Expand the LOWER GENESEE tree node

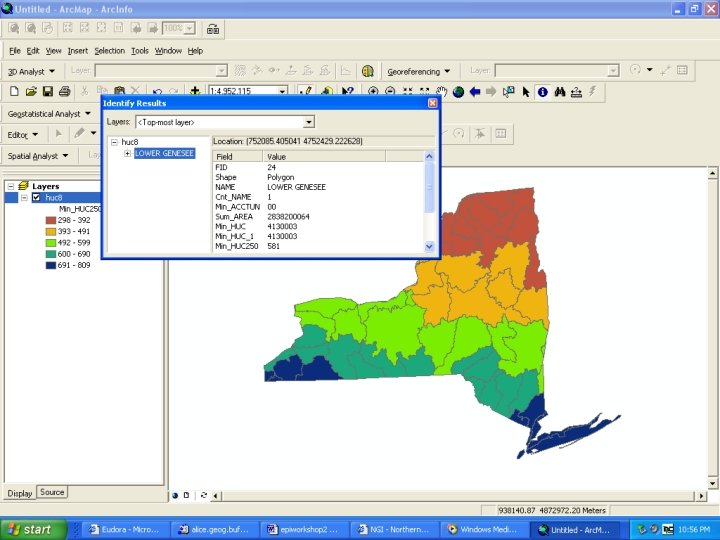(128, 153)
